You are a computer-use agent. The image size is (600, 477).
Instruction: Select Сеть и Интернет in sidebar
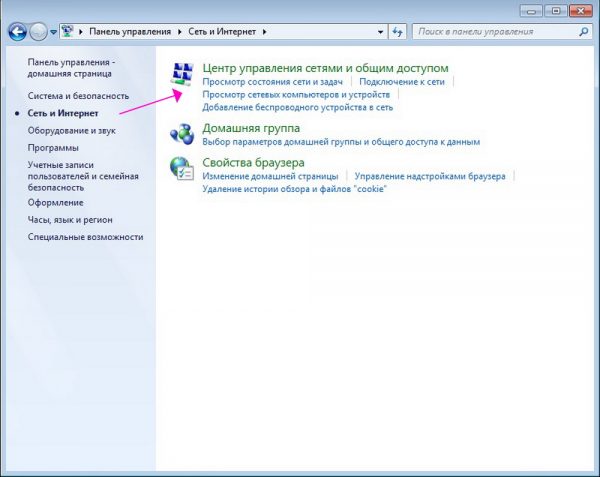click(63, 113)
